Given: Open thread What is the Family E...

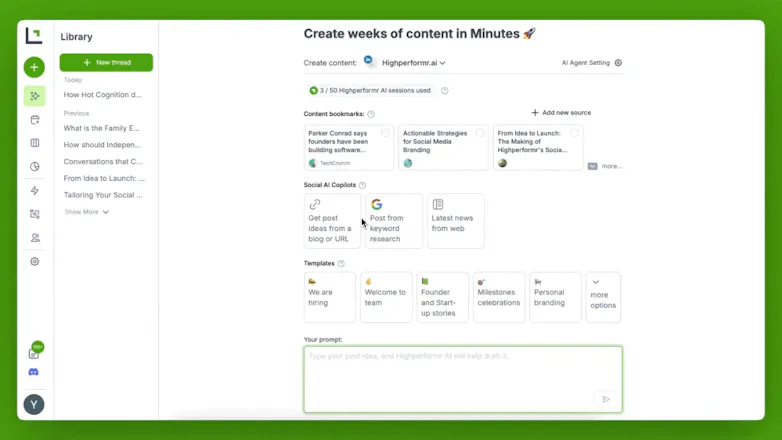Looking at the screenshot, I should click(x=101, y=128).
